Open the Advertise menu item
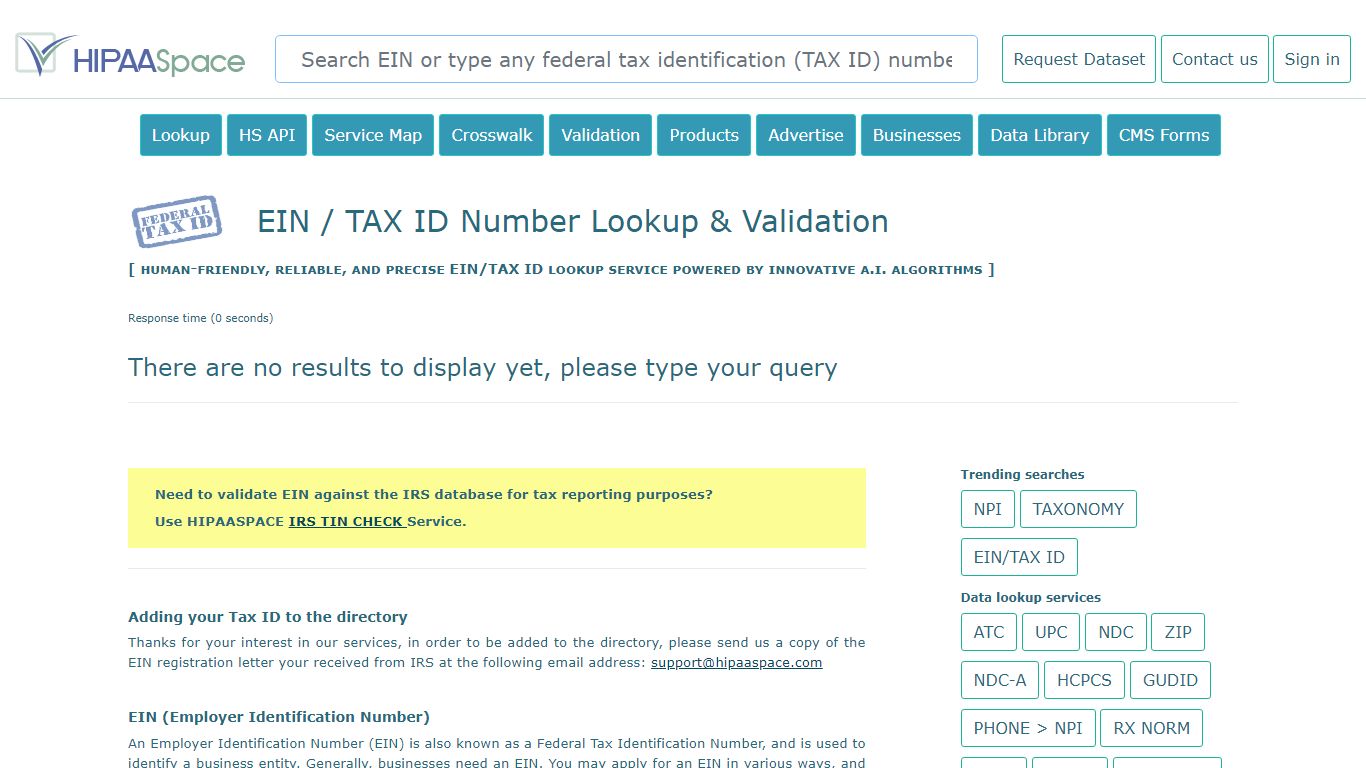Screen dimensions: 1366x768 (806, 135)
